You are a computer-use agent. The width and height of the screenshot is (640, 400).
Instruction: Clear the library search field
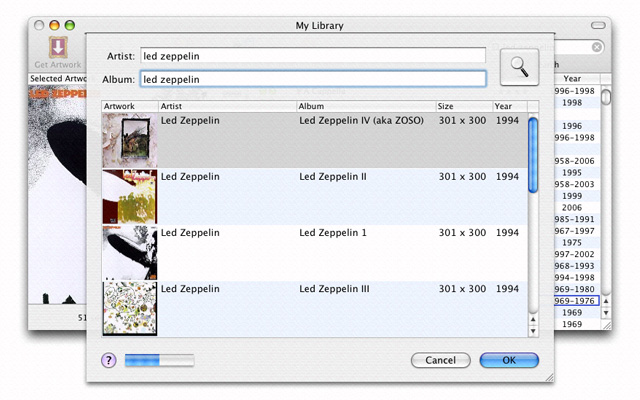coord(597,47)
